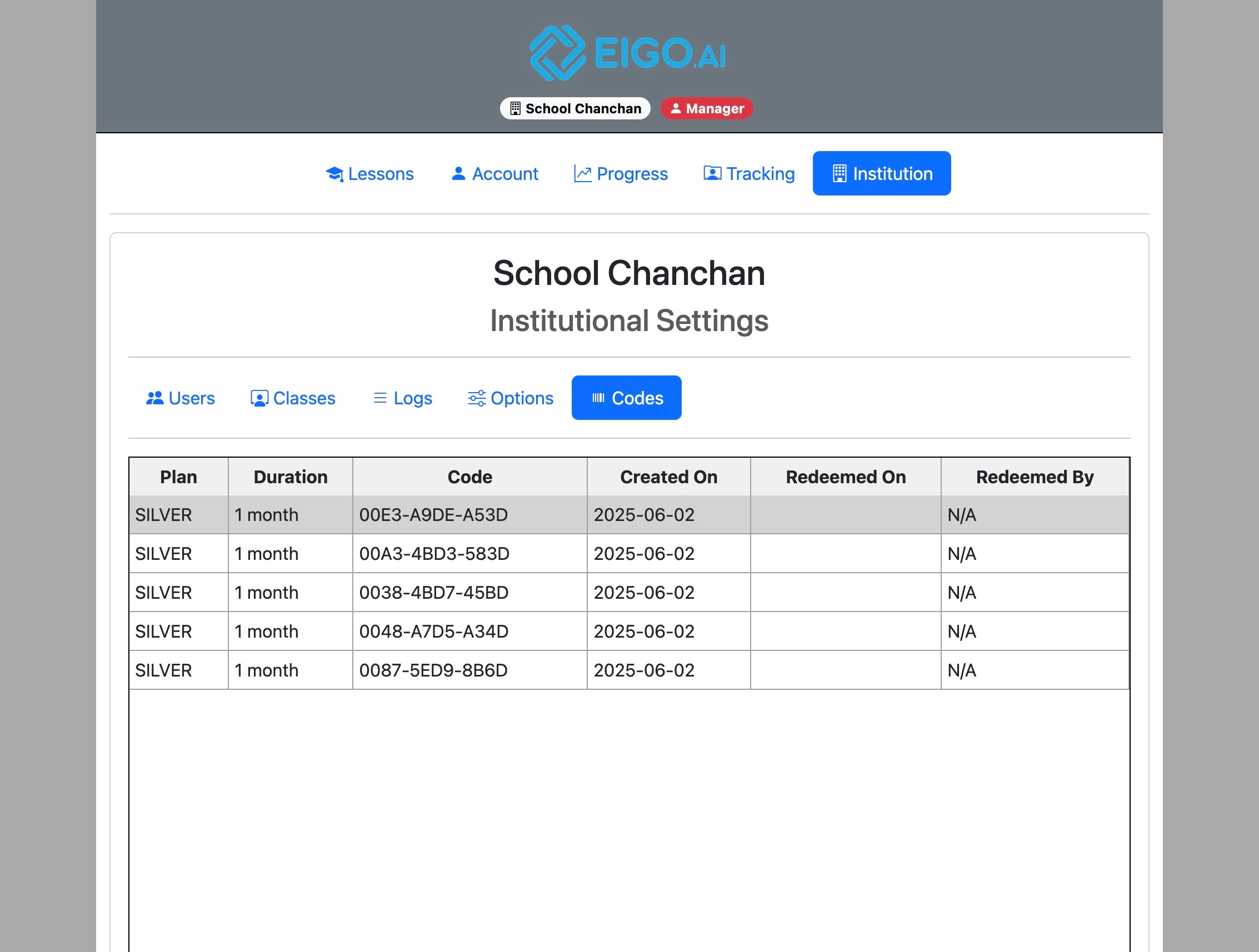The height and width of the screenshot is (952, 1259).
Task: Select the Institution tab
Action: [x=882, y=173]
